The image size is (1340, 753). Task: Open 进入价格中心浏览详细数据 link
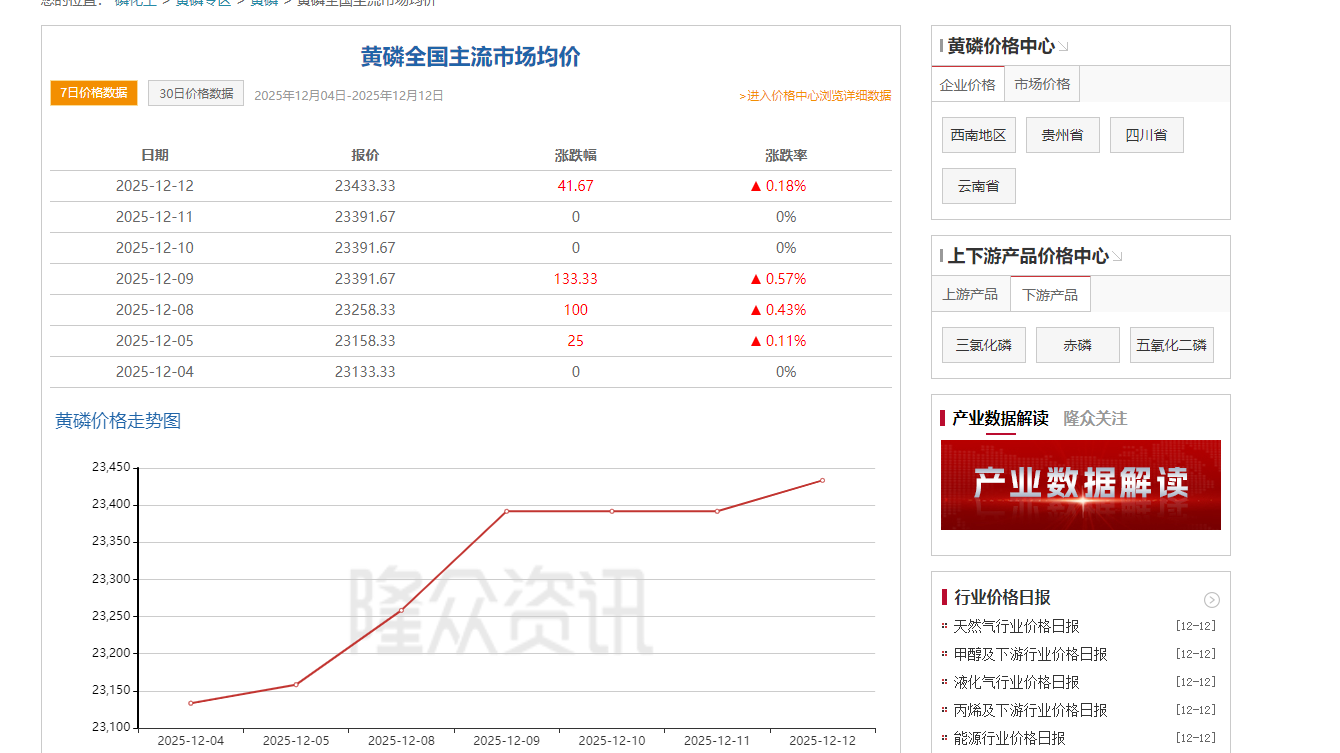815,96
